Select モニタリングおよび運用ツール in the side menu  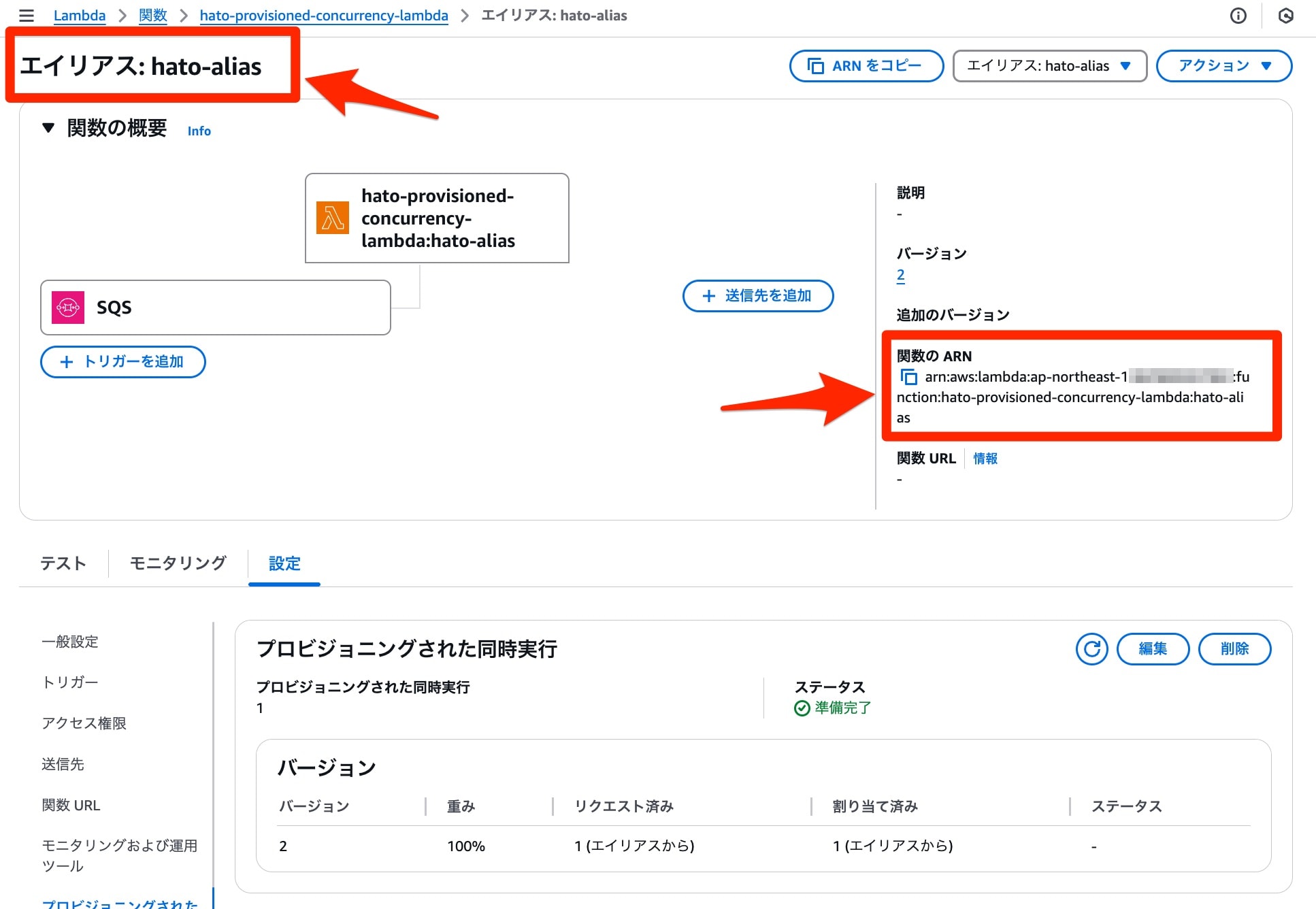point(120,856)
